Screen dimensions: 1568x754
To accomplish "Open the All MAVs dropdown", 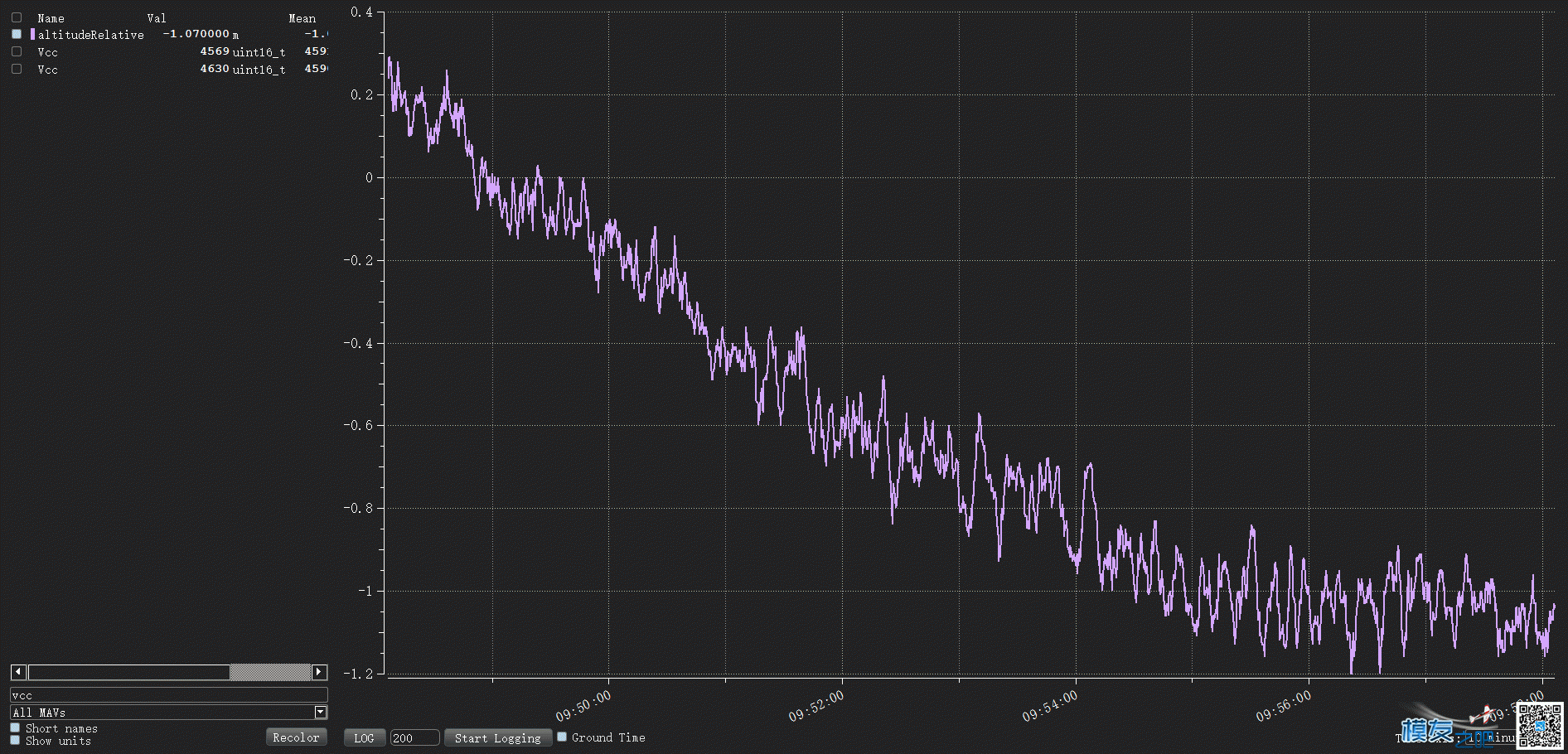I will pyautogui.click(x=169, y=713).
